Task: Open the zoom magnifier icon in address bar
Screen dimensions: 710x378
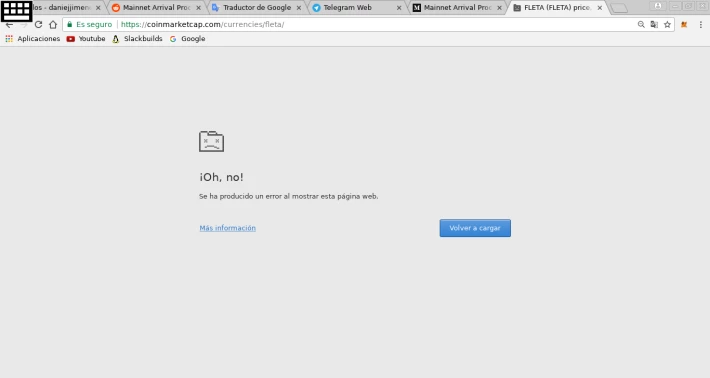Action: point(641,24)
